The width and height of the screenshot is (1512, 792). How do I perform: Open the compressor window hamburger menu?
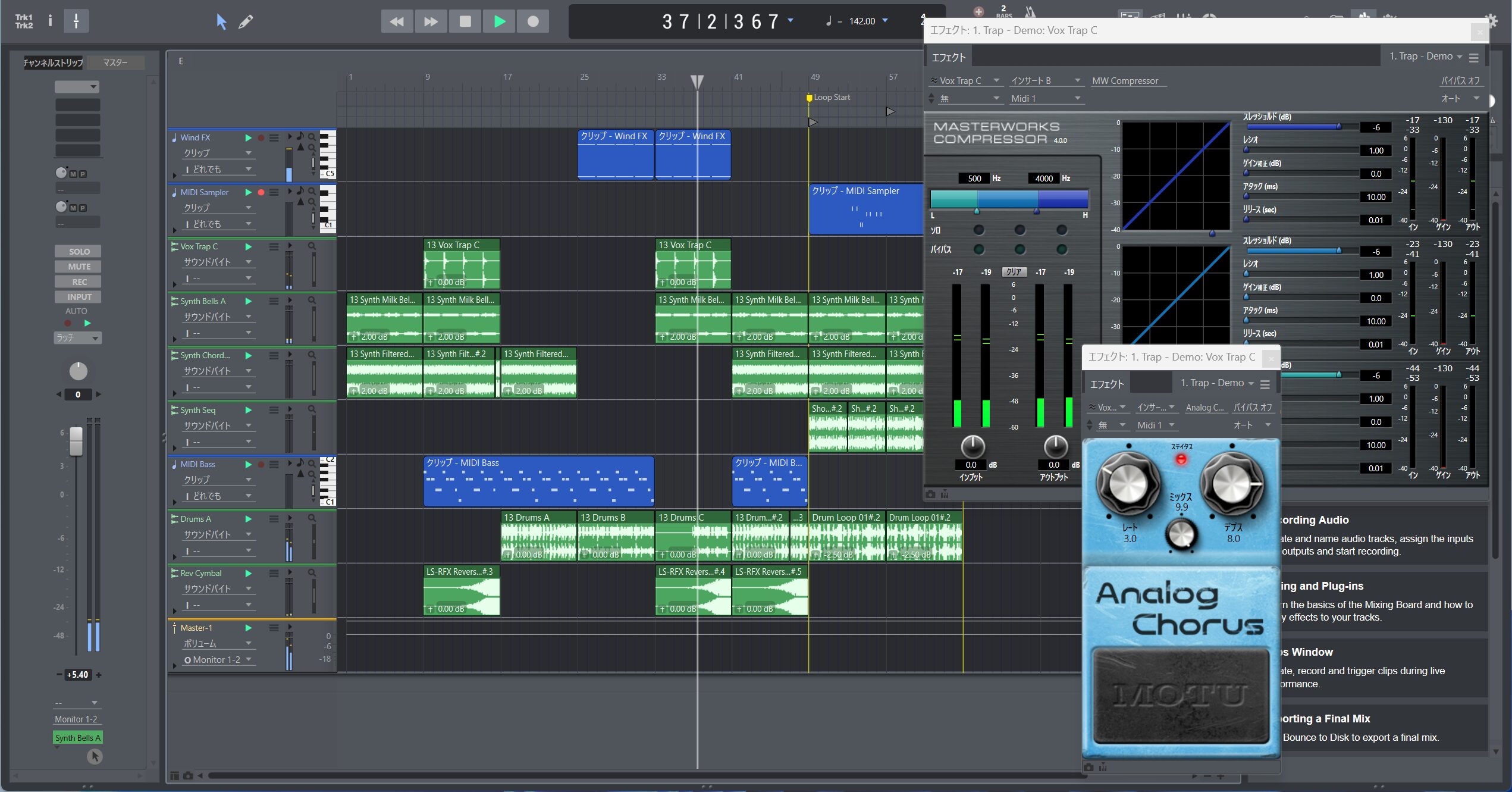click(x=1474, y=58)
